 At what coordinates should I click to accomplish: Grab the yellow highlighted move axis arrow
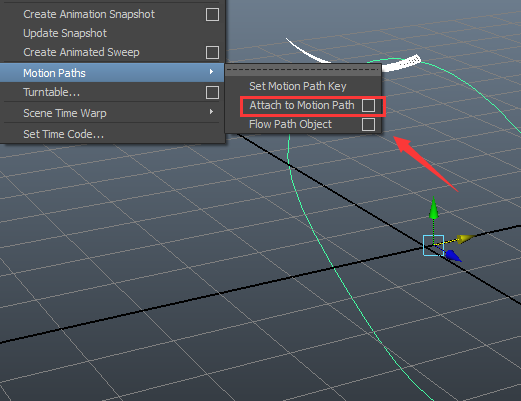(x=466, y=238)
